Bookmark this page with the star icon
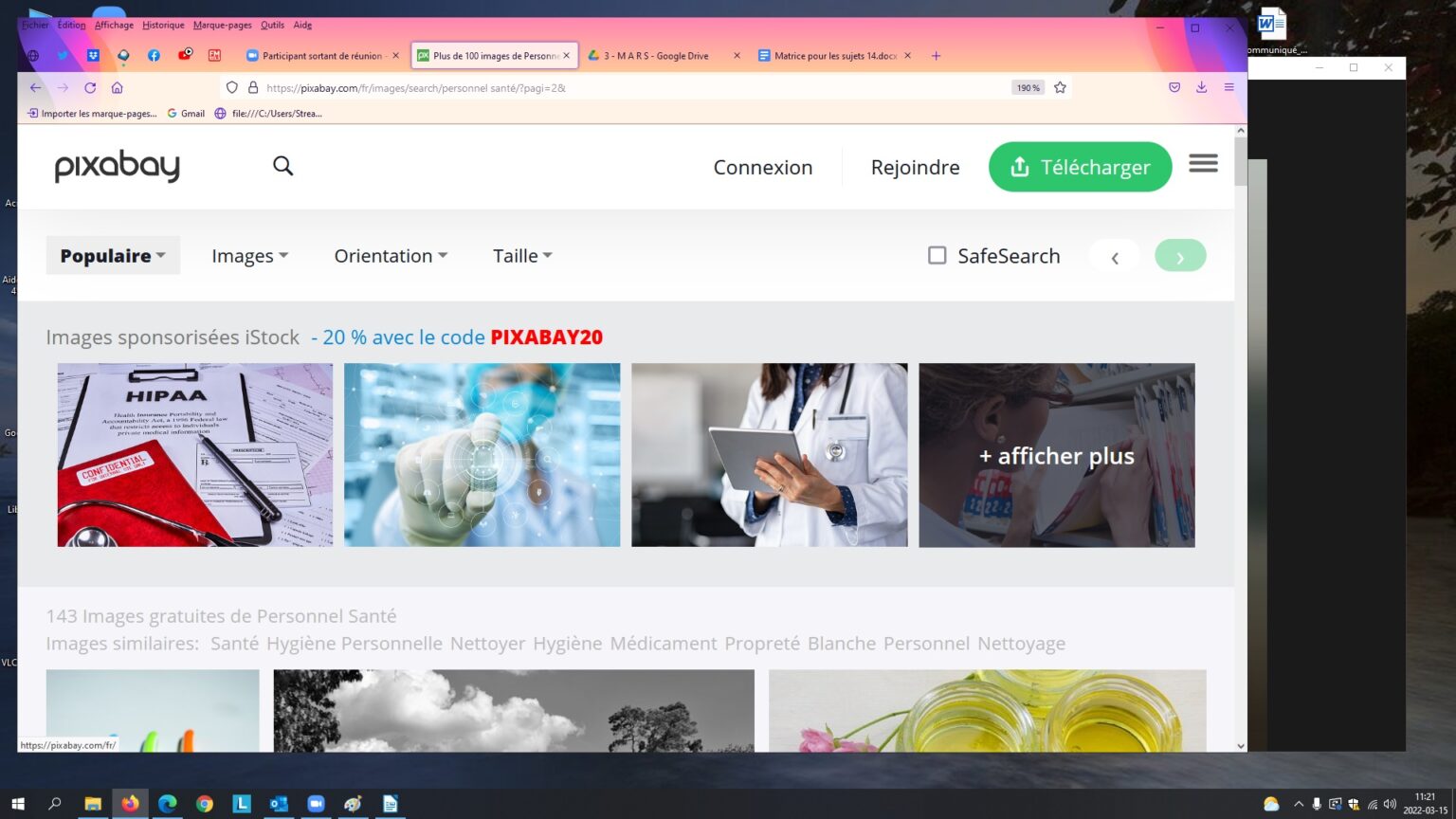The image size is (1456, 819). point(1060,87)
